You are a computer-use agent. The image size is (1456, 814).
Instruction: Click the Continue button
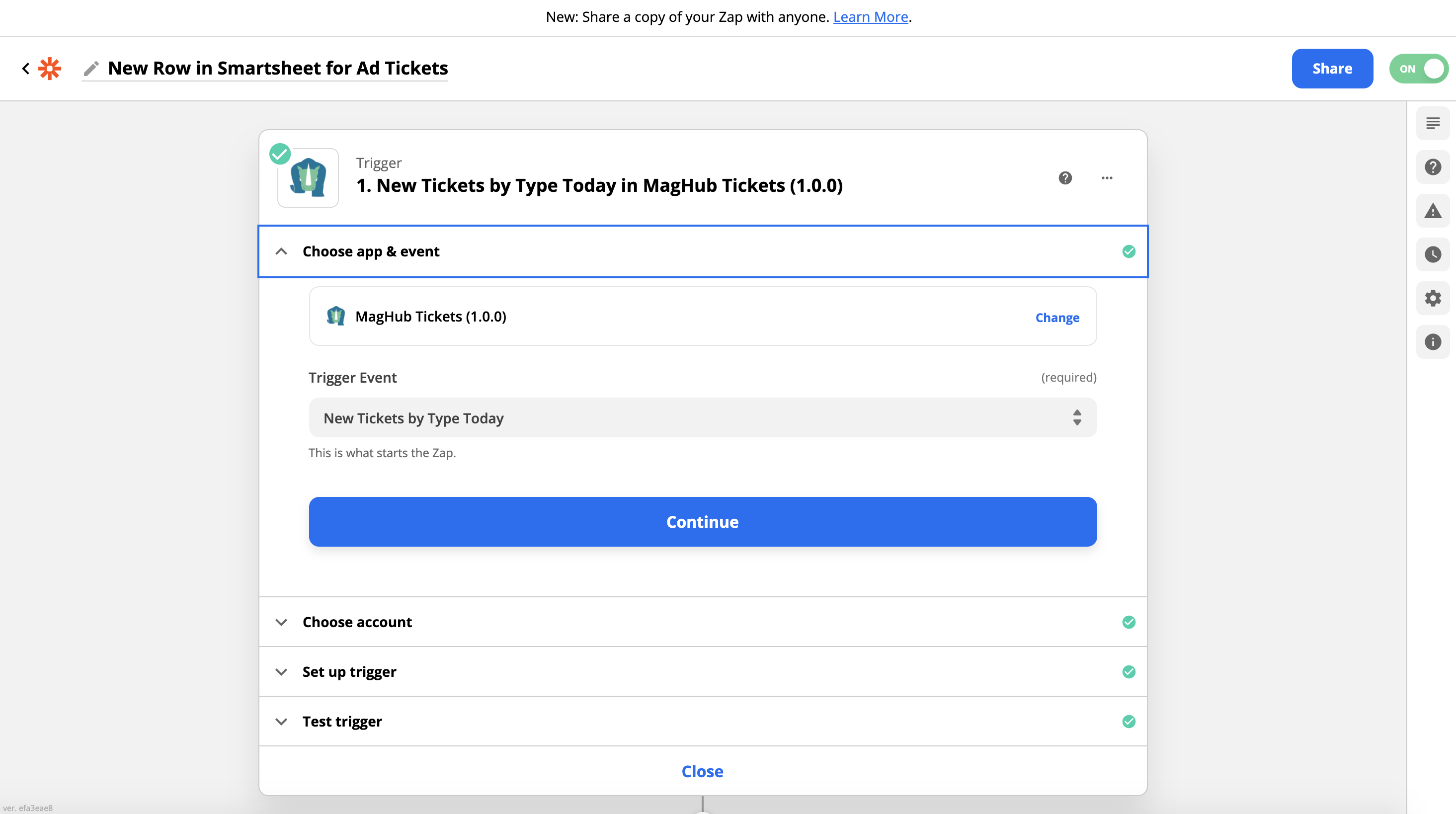click(703, 521)
